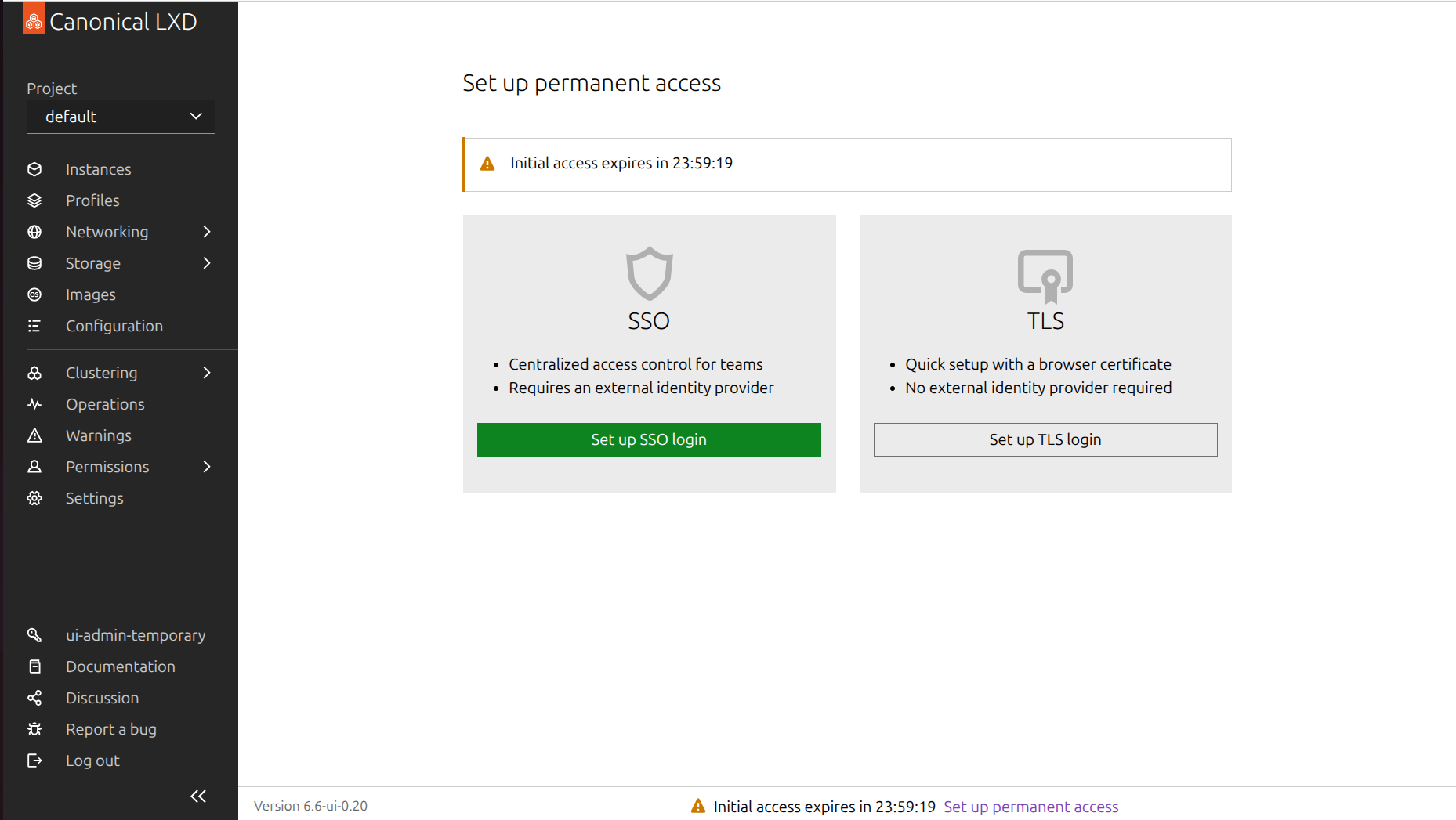Click the Images disc icon
This screenshot has width=1456, height=820.
coord(34,294)
